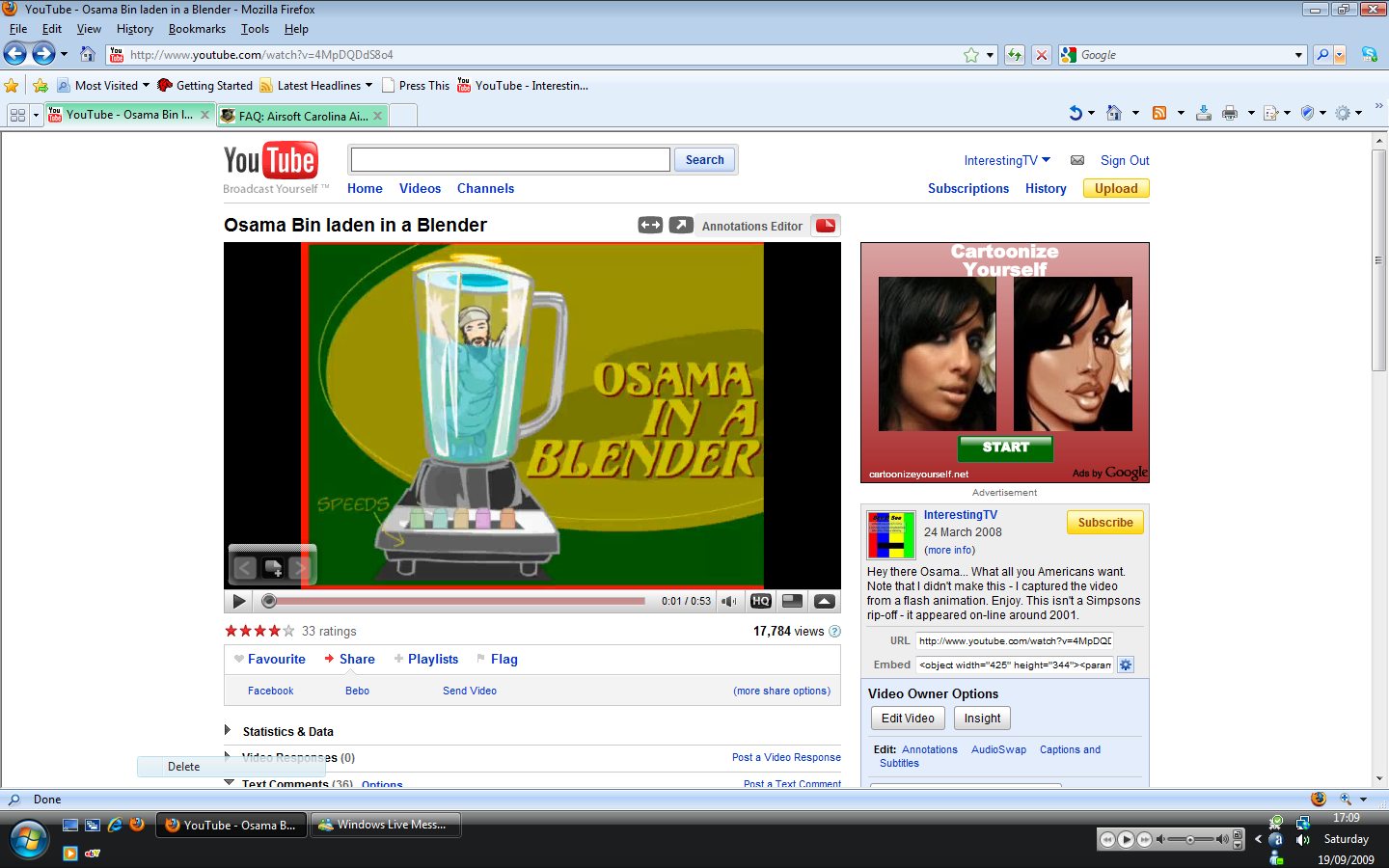Switch to FAQ: Airsoft Carolina tab

point(302,116)
